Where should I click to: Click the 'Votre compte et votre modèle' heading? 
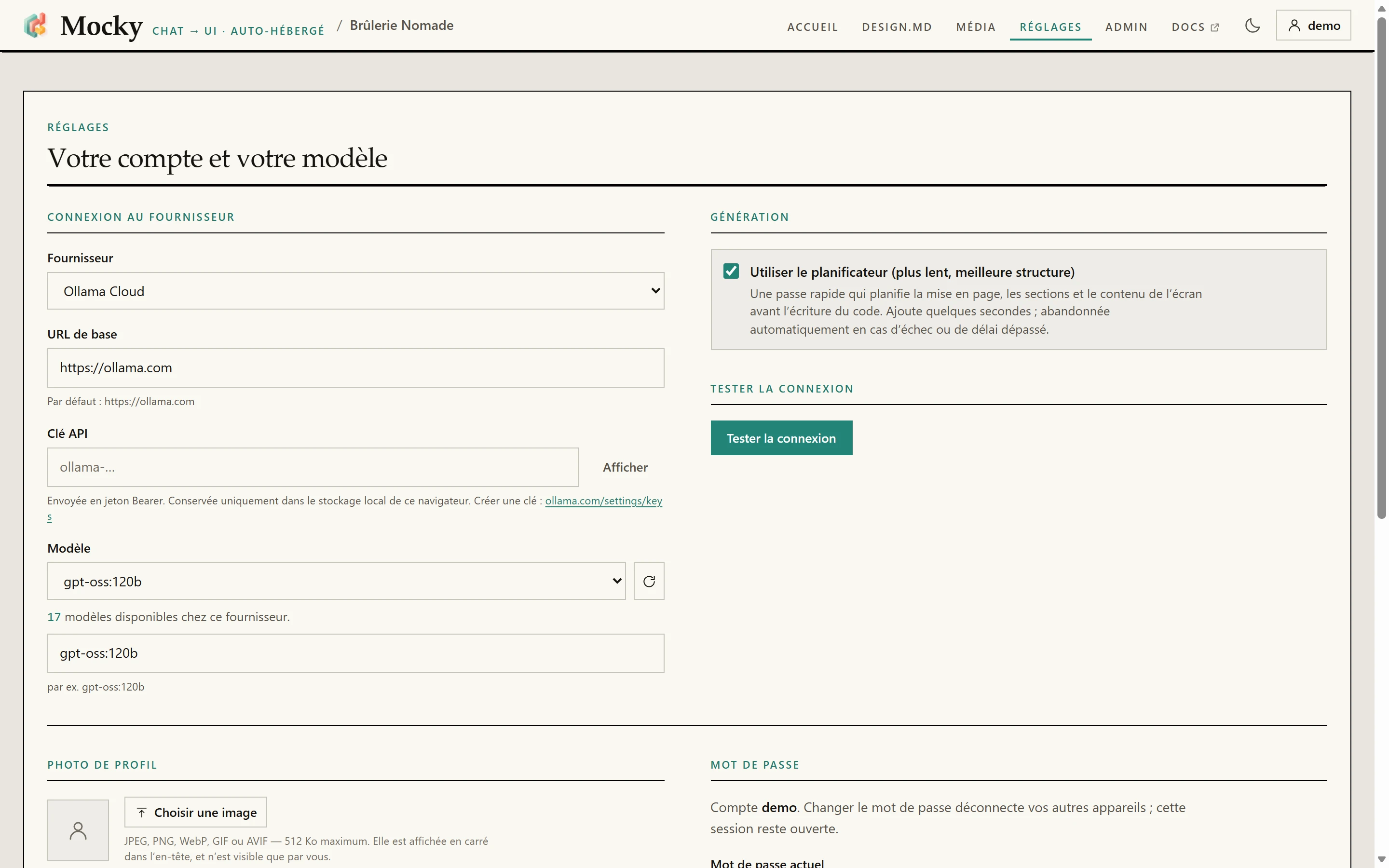click(x=218, y=158)
